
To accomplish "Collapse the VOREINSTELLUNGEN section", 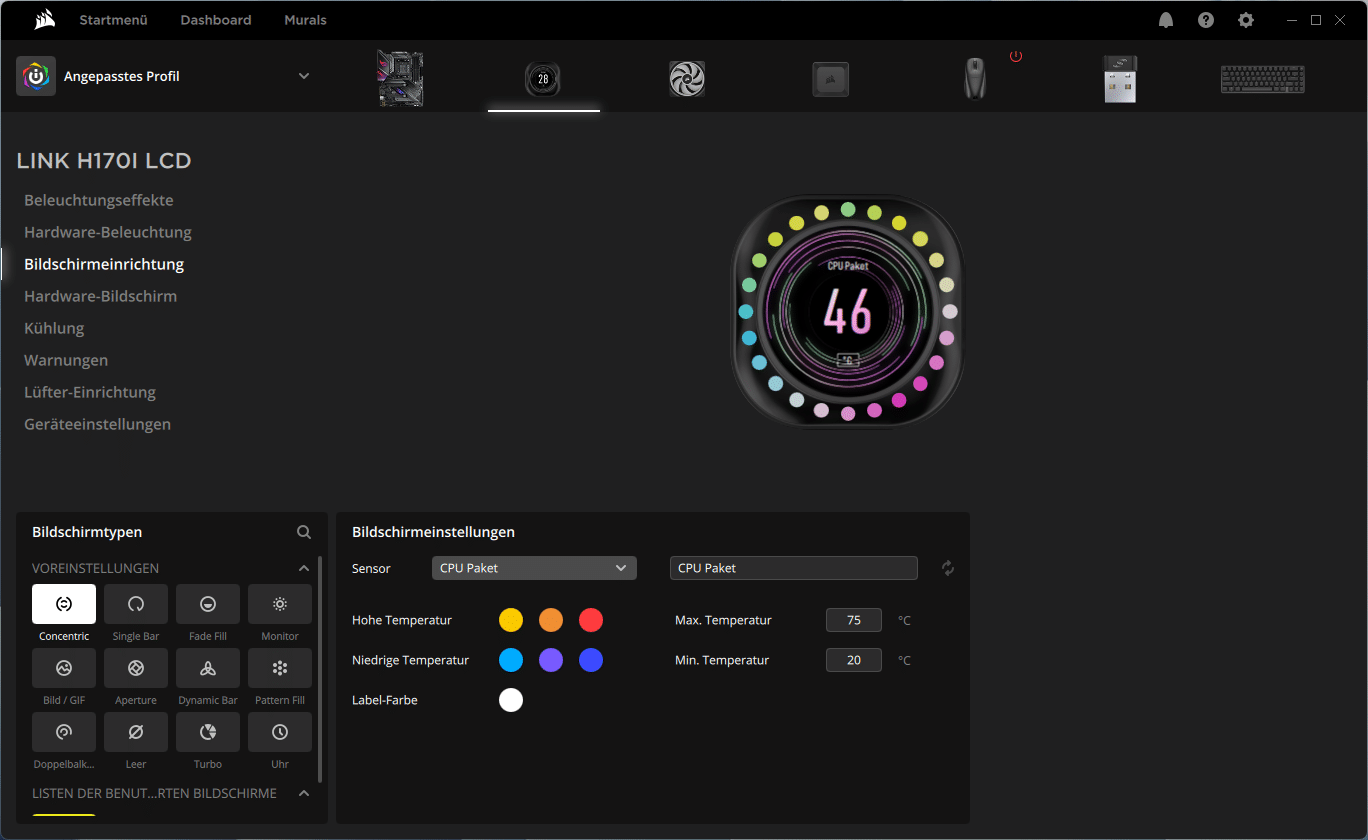I will [304, 568].
